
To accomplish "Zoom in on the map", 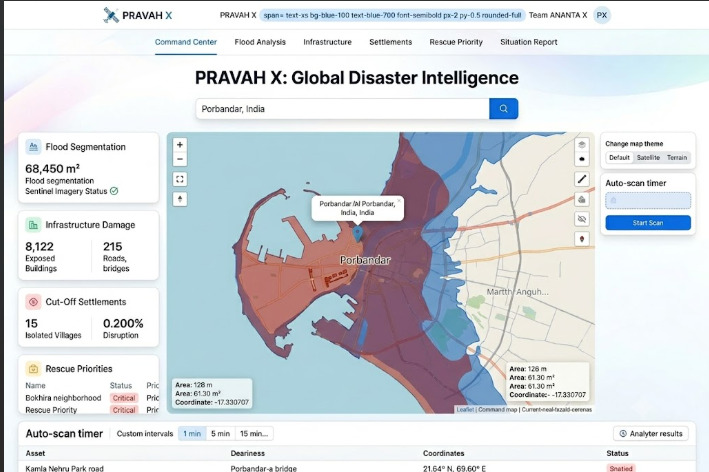I will click(180, 145).
